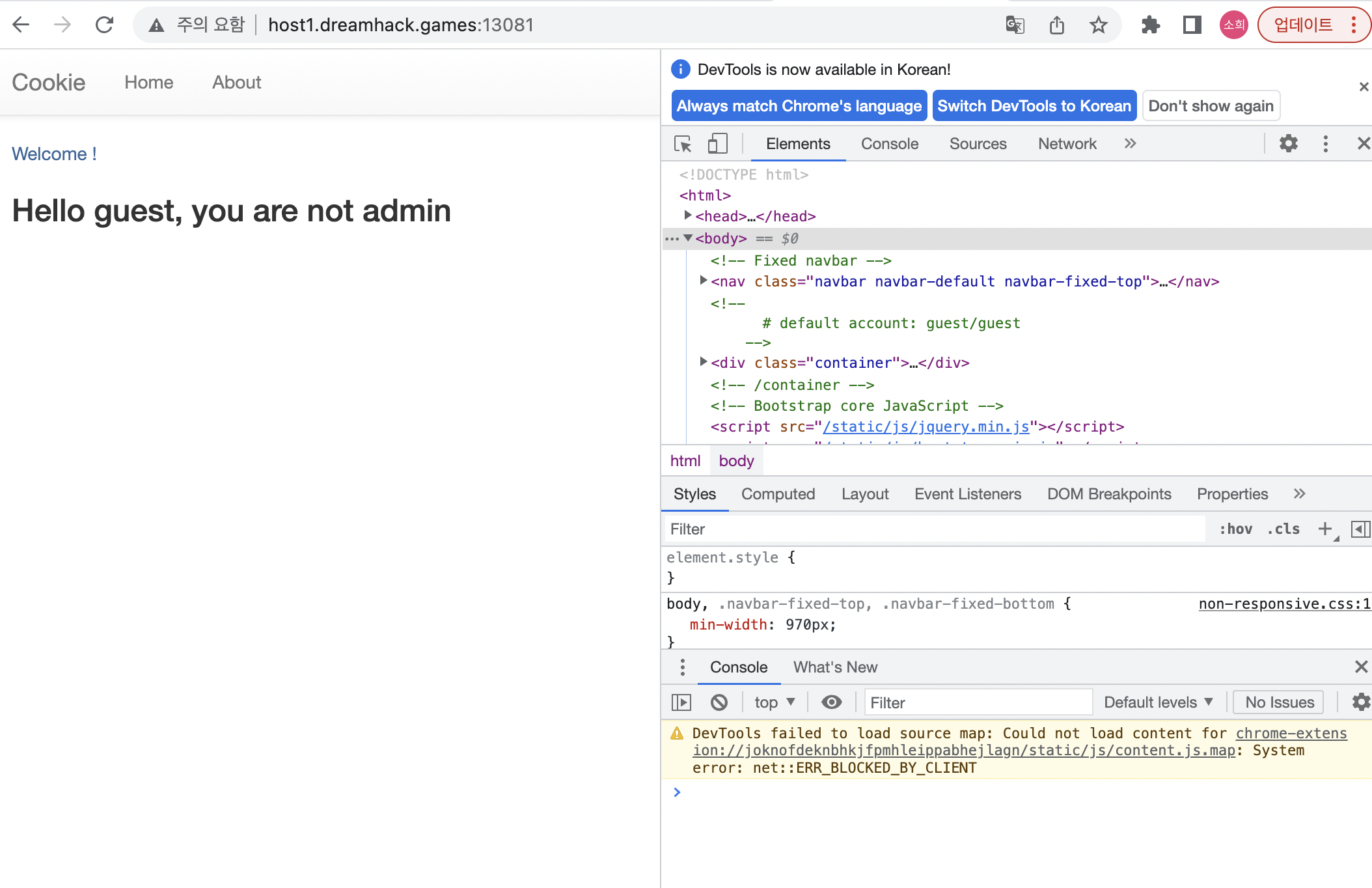Bookmark this page with star icon
Image resolution: width=1372 pixels, height=888 pixels.
1099,25
